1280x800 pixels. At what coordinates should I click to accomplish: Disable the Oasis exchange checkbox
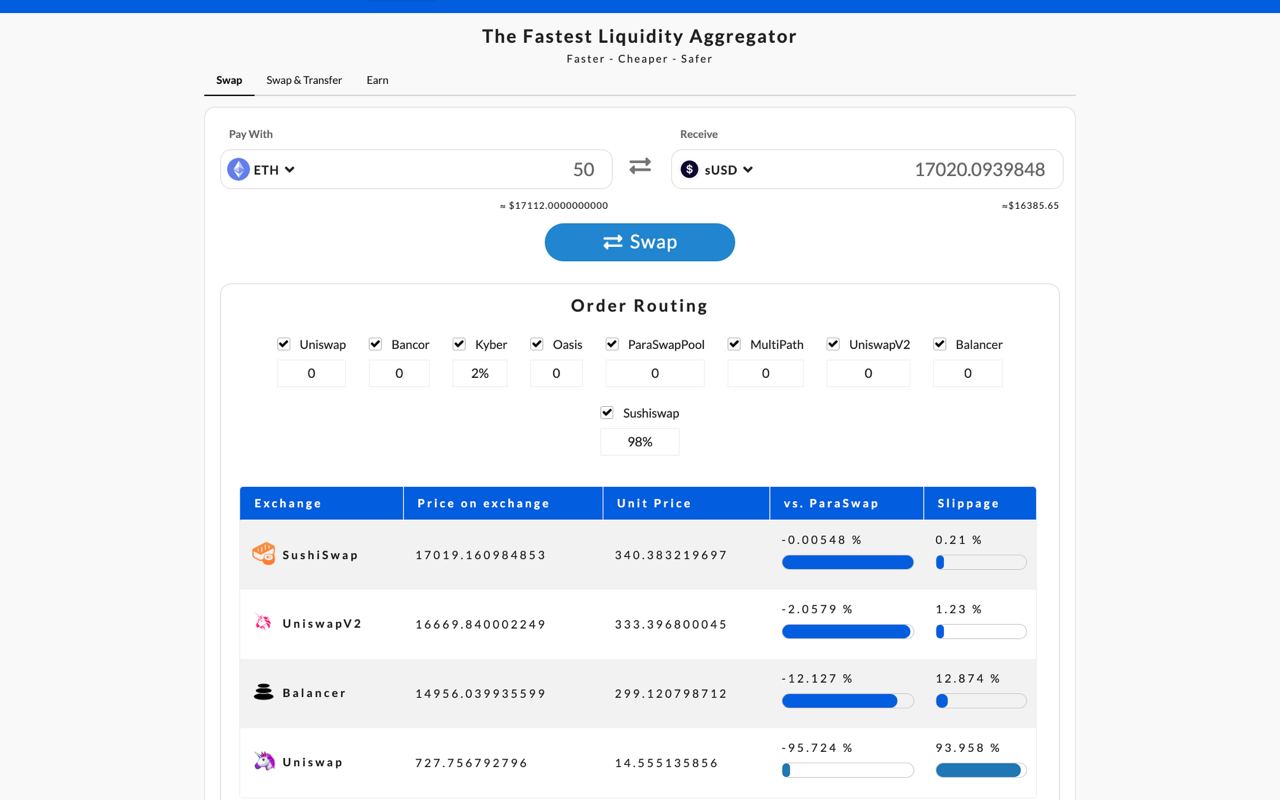537,344
